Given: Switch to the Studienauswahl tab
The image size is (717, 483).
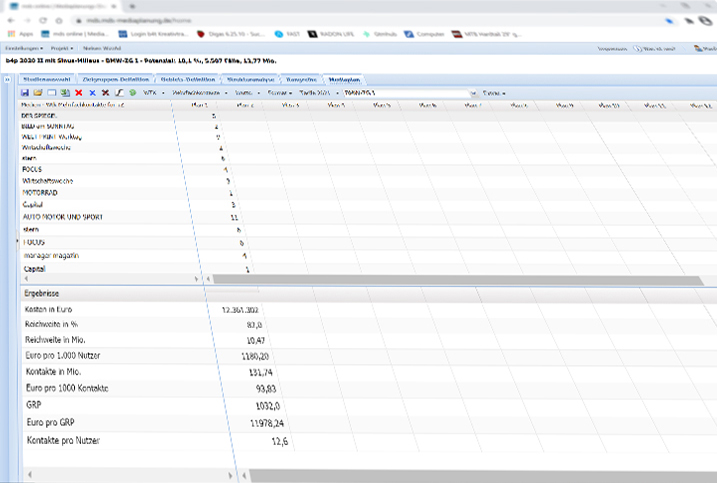Looking at the screenshot, I should [47, 80].
